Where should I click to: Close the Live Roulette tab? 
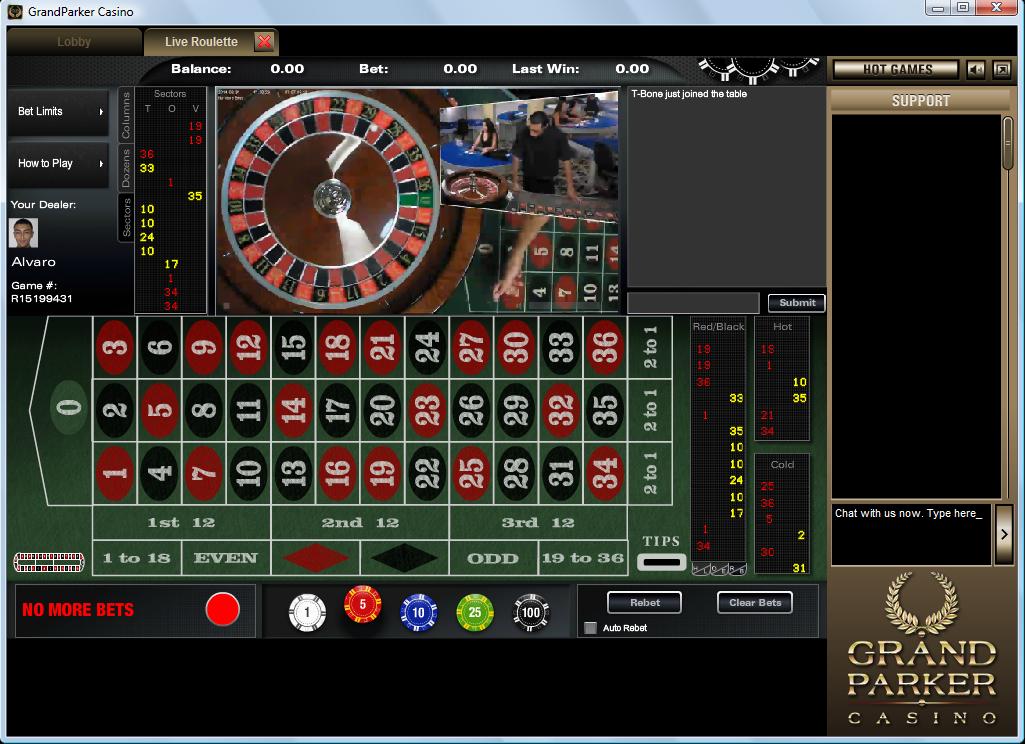coord(264,42)
